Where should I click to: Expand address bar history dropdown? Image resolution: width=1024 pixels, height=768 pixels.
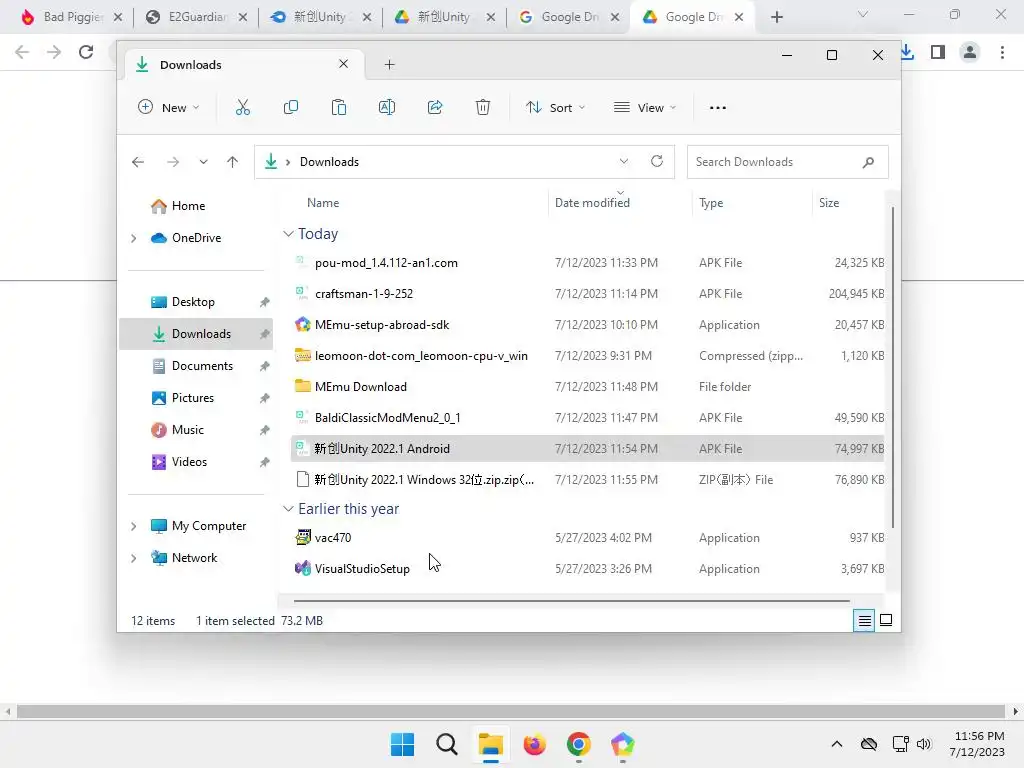click(624, 161)
